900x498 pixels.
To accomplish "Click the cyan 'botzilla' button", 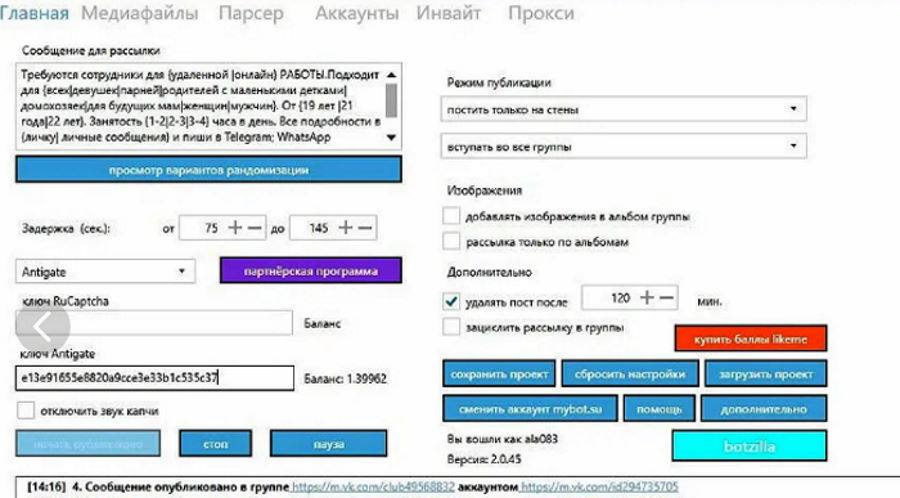I will click(748, 446).
